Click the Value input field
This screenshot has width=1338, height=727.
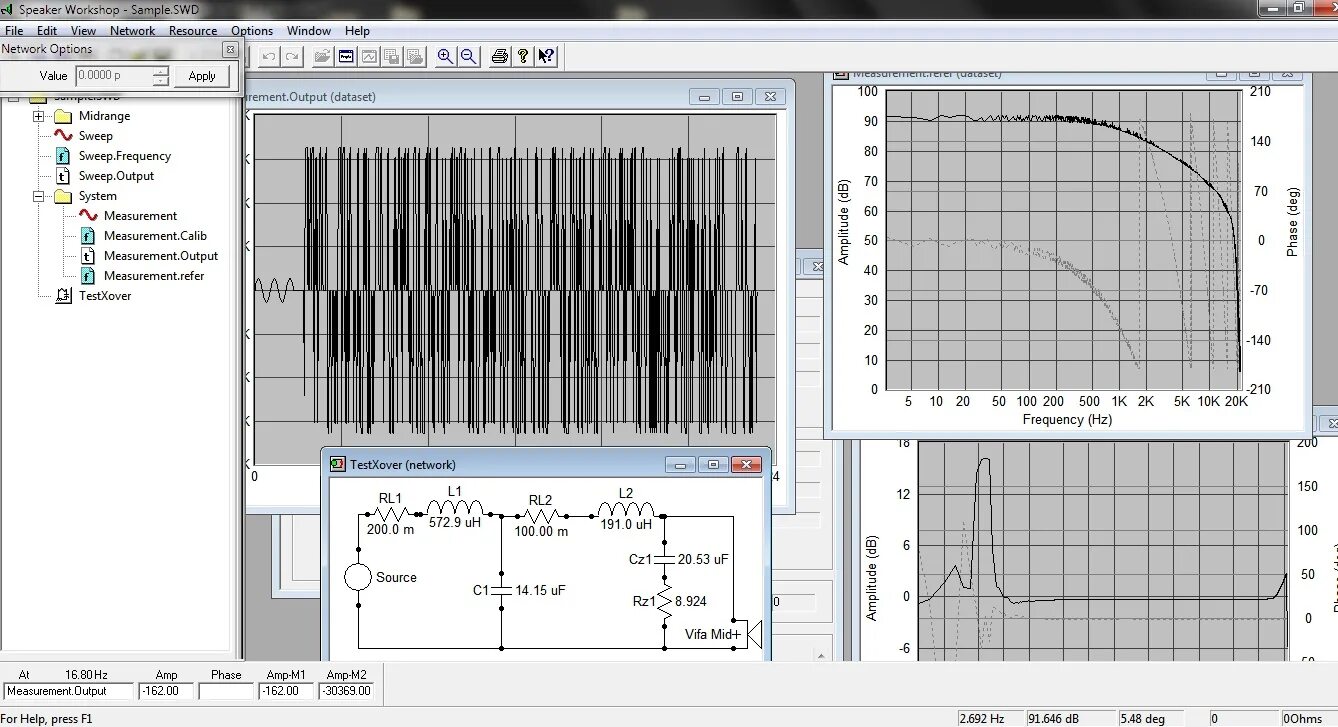112,76
